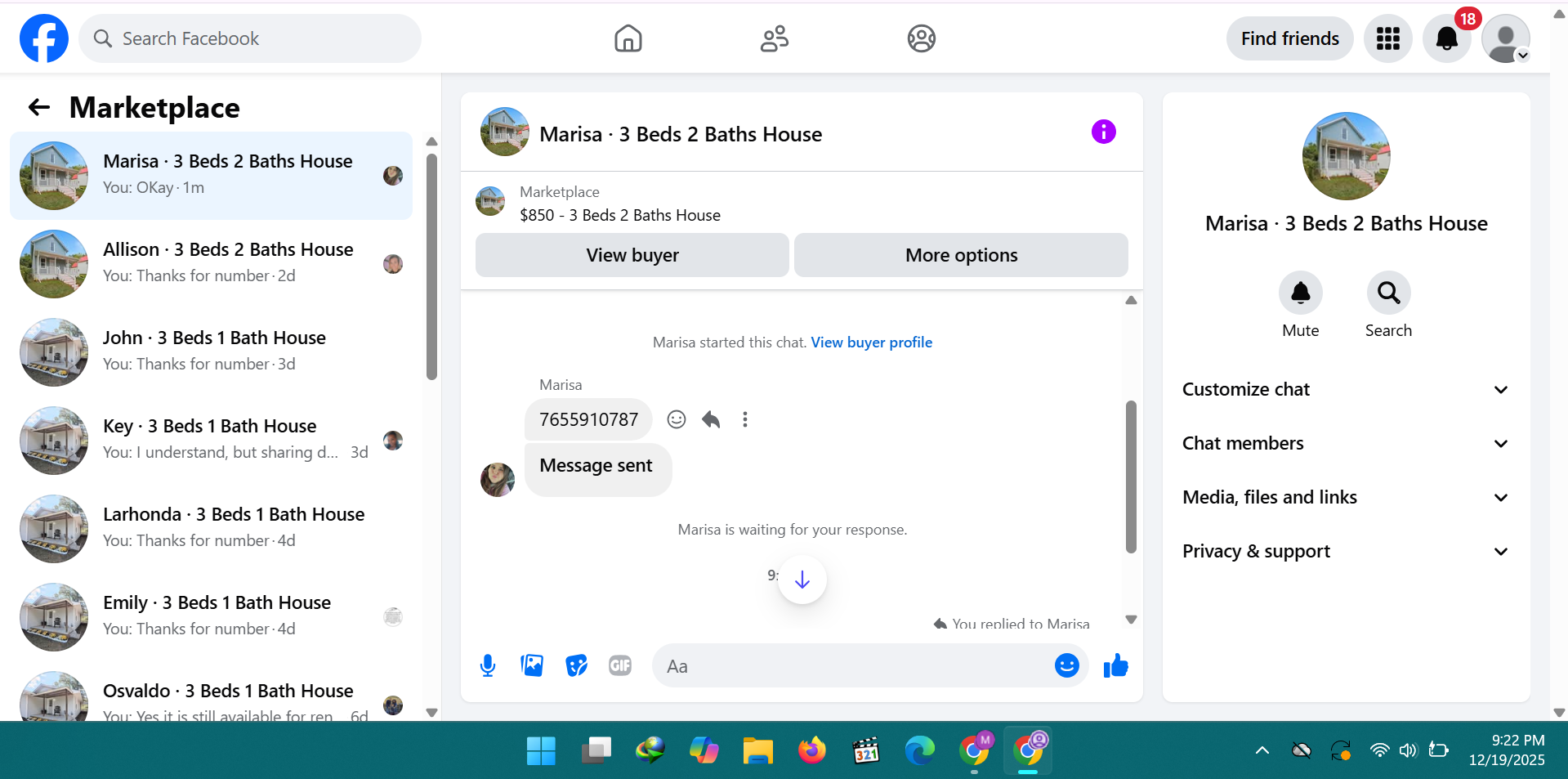The image size is (1568, 779).
Task: Click the sender avatar beside Message sent
Action: point(497,480)
